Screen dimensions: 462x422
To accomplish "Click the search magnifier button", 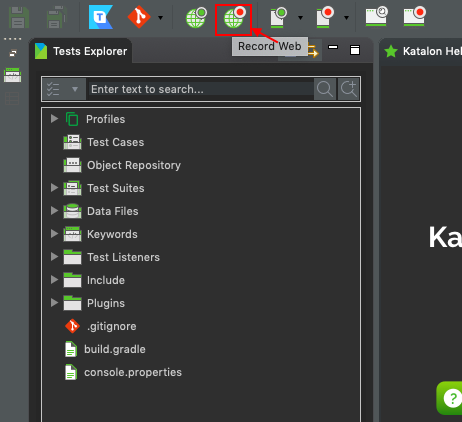I will click(325, 89).
